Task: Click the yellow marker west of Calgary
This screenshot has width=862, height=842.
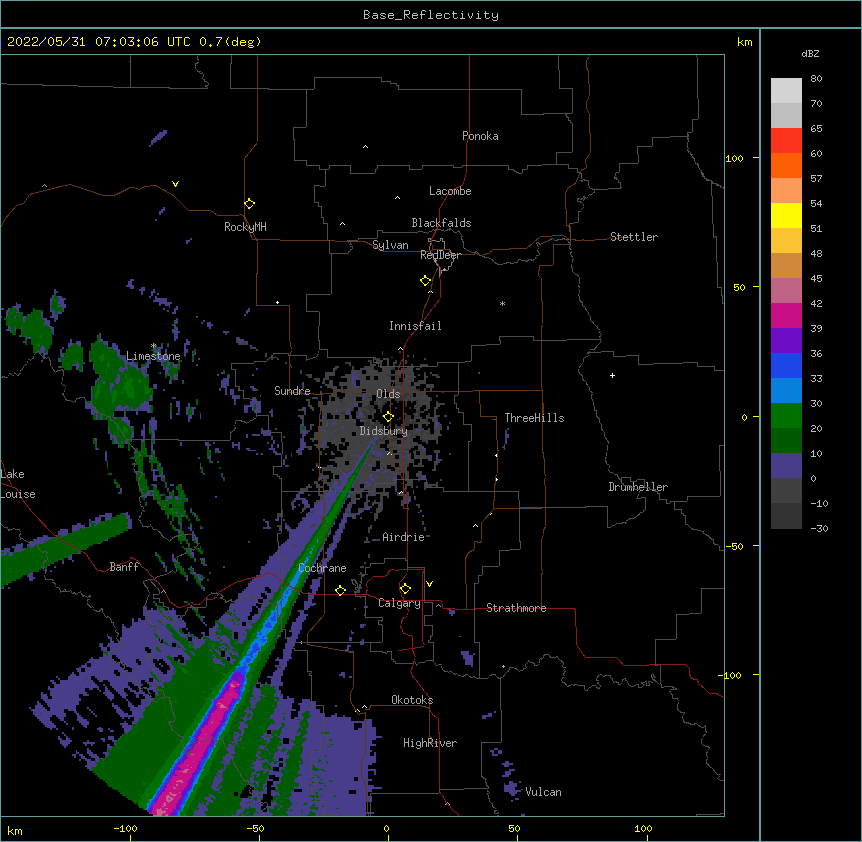Action: pyautogui.click(x=340, y=590)
